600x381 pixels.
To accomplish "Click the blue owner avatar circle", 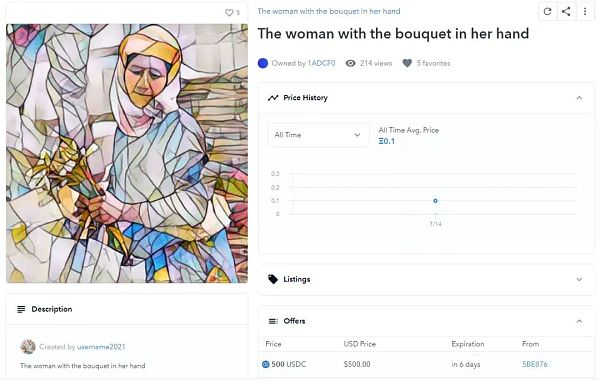I will coord(263,63).
